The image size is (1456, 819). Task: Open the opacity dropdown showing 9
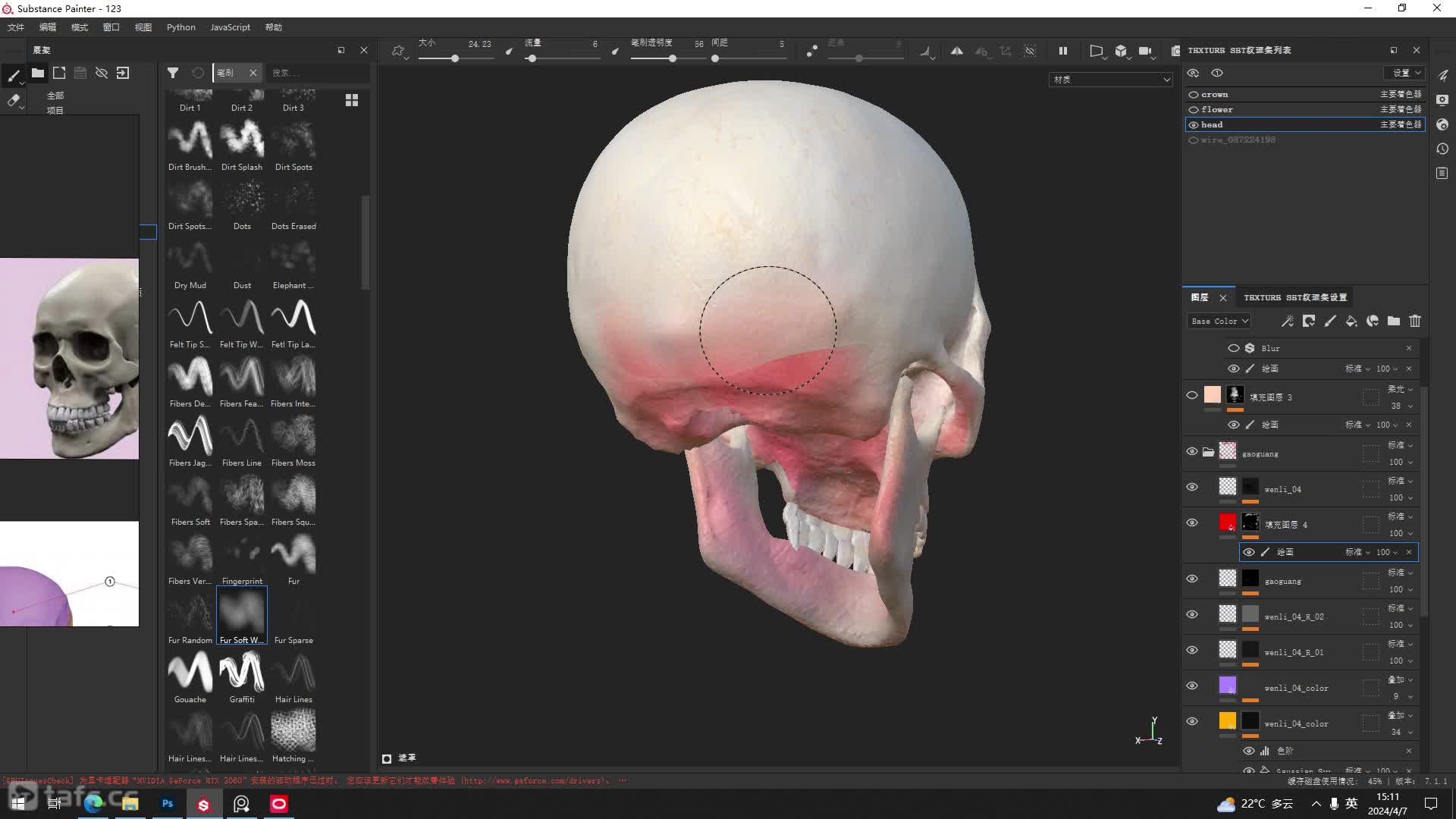coord(1400,696)
